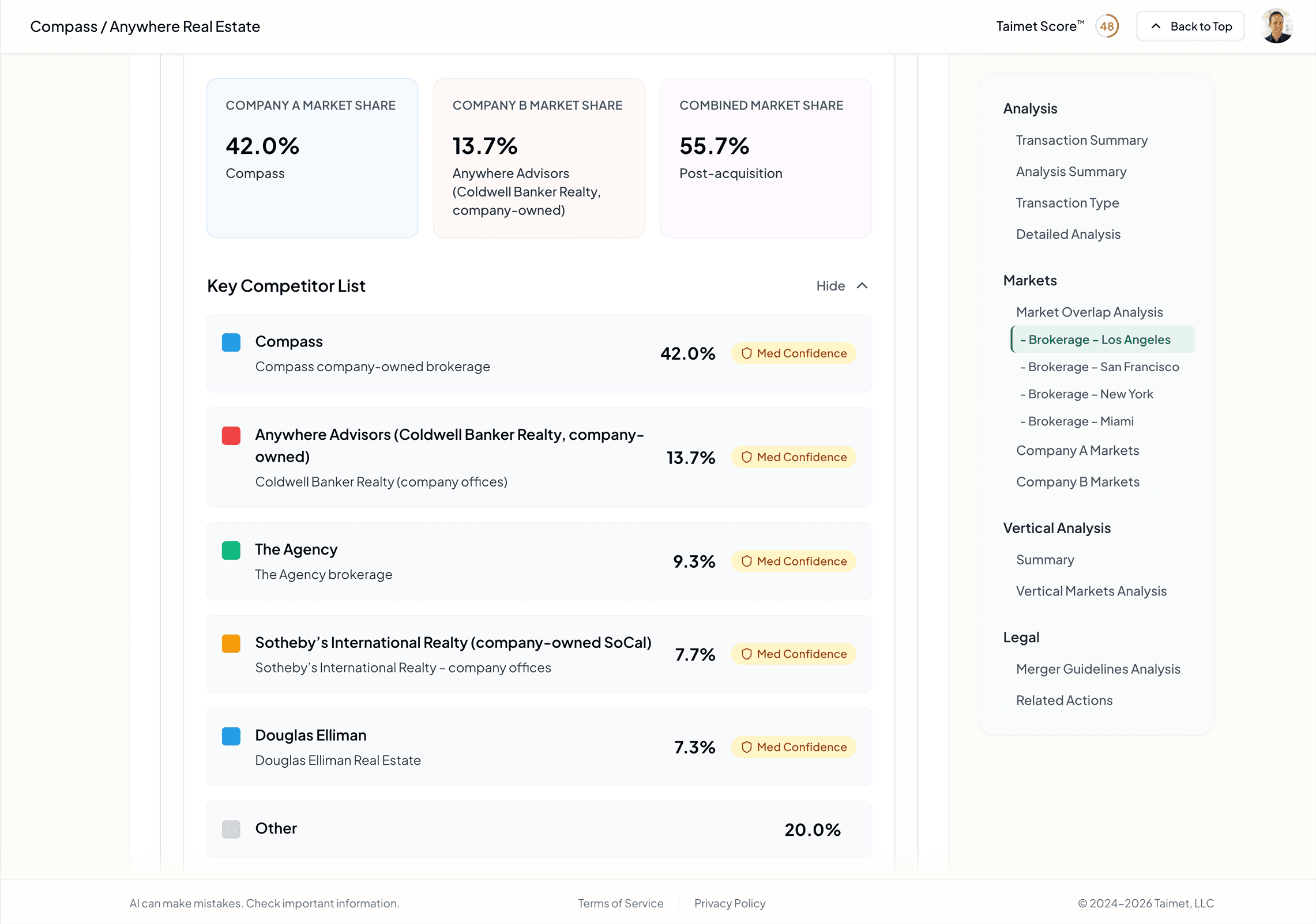This screenshot has height=924, width=1316.
Task: Open Vertical Markets Analysis
Action: click(1091, 591)
